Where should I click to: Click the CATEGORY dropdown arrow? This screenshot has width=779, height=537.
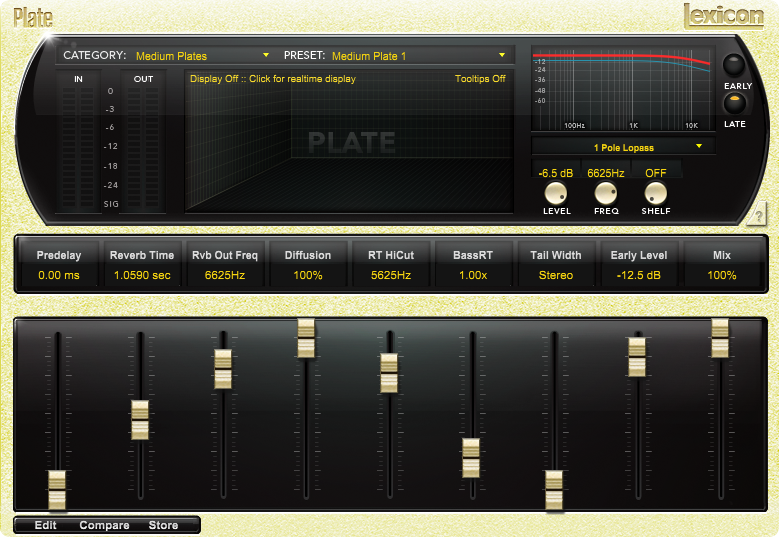pos(266,55)
